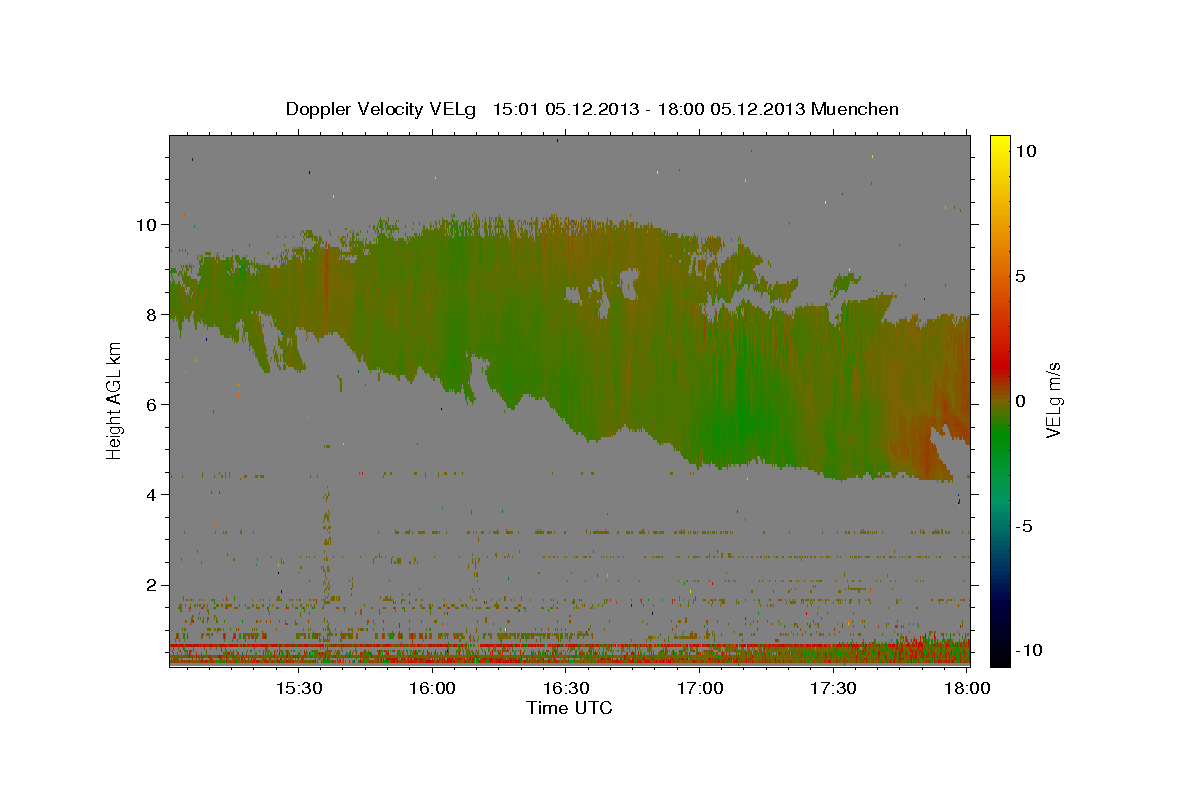Viewport: 1200px width, 800px height.
Task: Click the 16:00 time tick label
Action: click(433, 688)
